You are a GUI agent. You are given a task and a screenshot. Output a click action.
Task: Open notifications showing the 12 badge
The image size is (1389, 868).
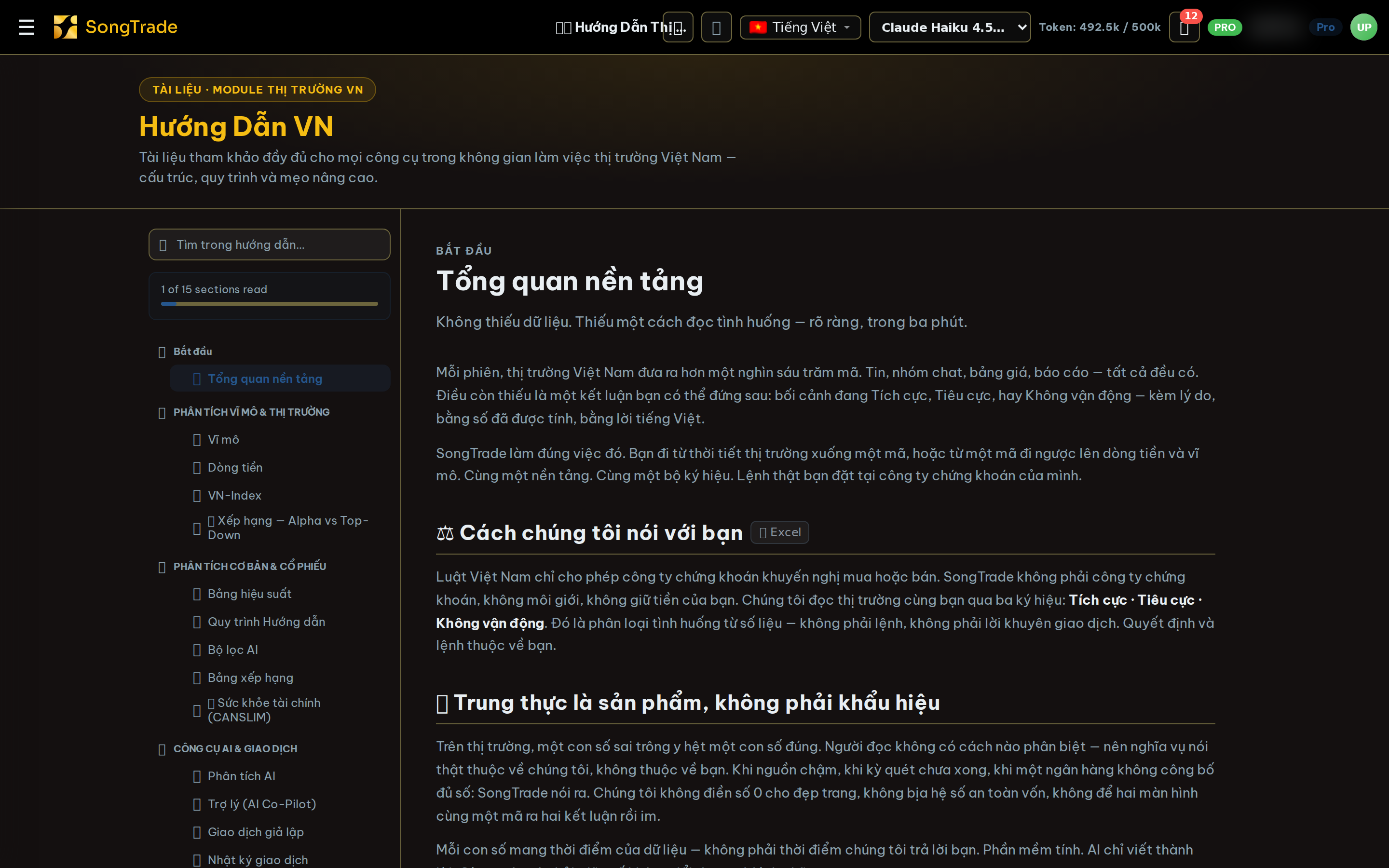pos(1184,27)
